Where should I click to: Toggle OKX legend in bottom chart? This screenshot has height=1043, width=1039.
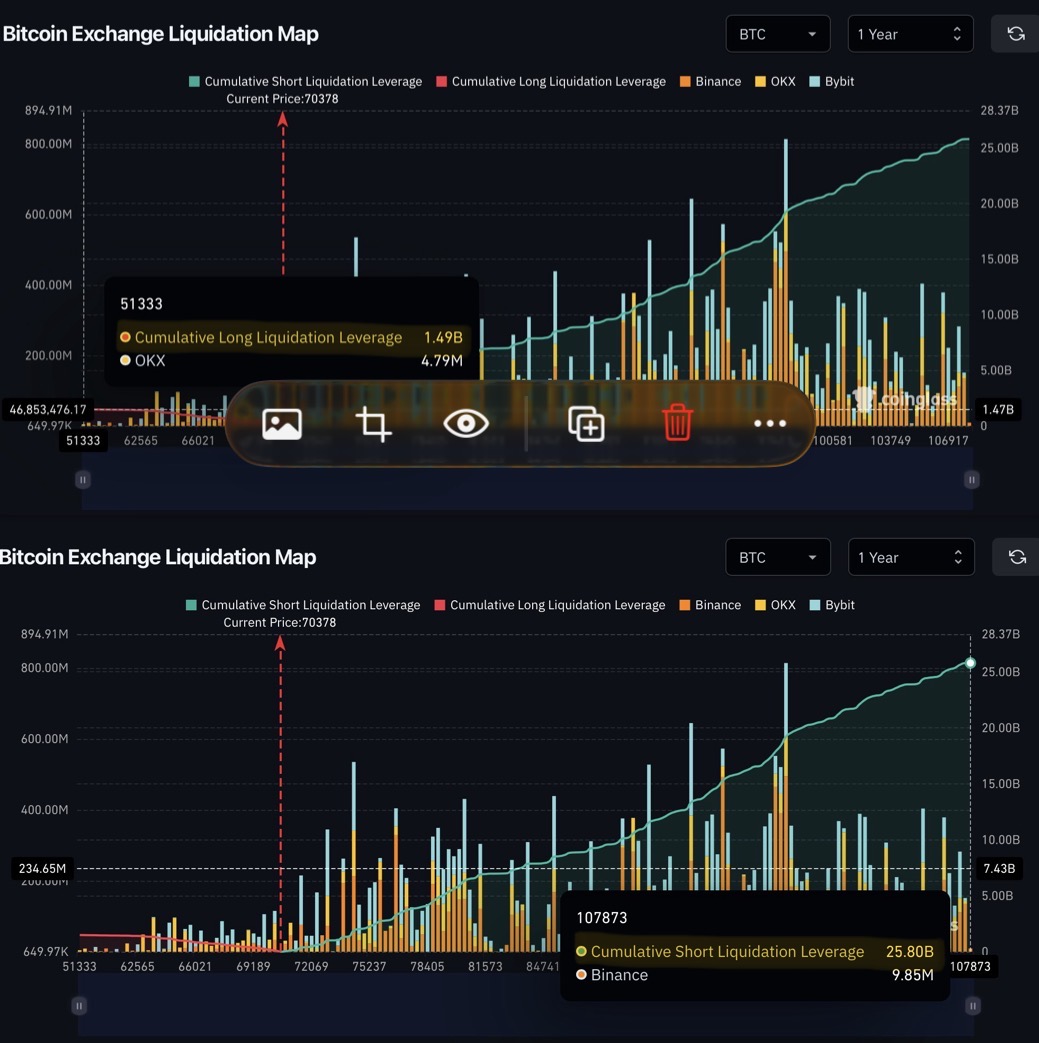(x=775, y=605)
